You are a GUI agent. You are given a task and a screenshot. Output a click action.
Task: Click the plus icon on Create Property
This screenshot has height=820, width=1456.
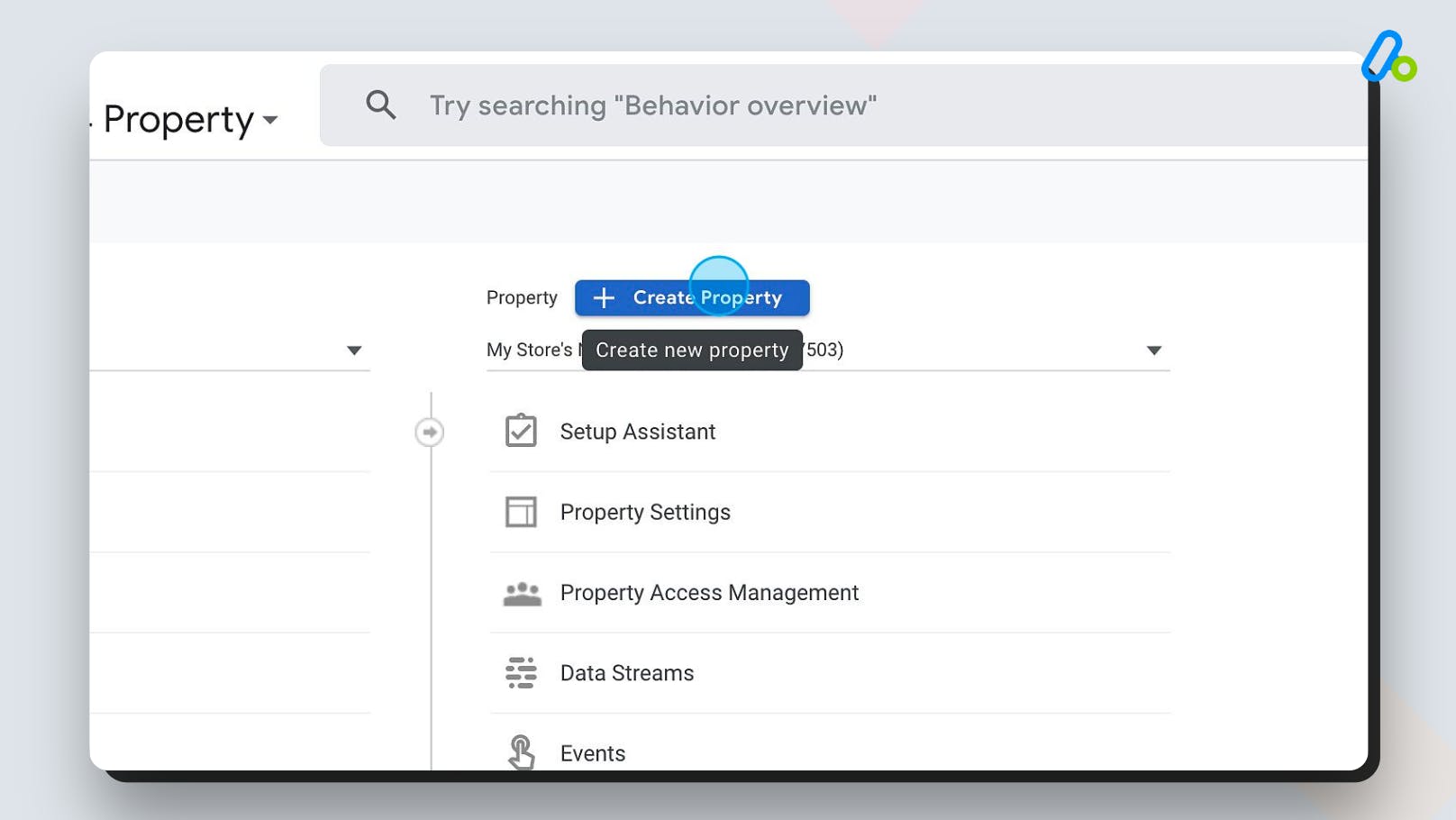click(603, 297)
